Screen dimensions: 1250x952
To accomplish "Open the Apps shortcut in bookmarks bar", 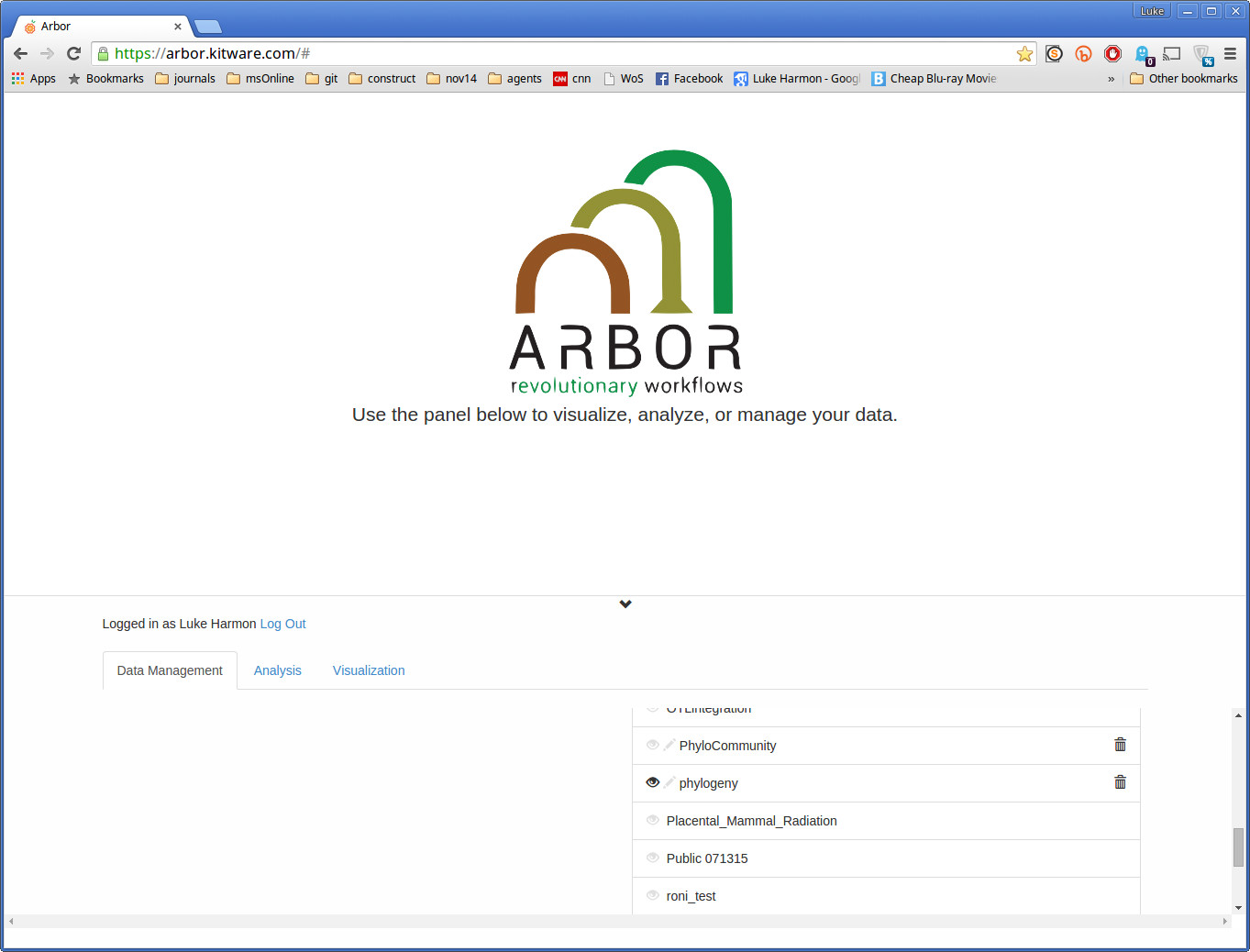I will click(33, 79).
